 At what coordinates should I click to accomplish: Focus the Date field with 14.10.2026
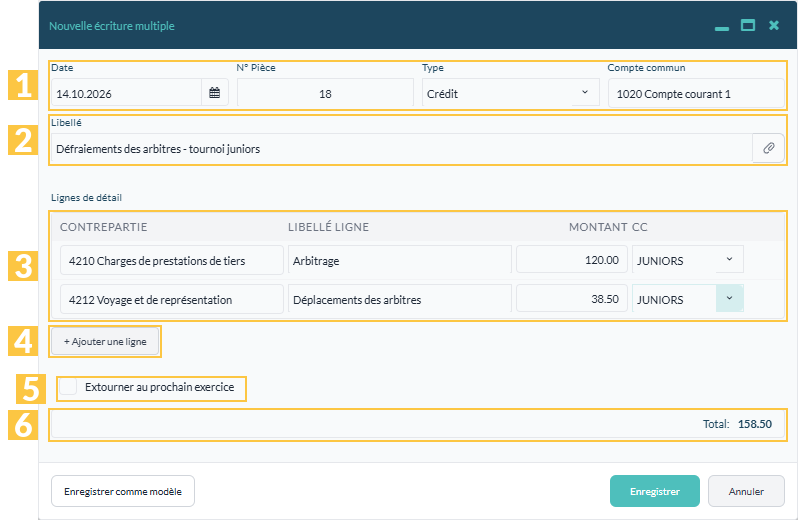pyautogui.click(x=126, y=93)
